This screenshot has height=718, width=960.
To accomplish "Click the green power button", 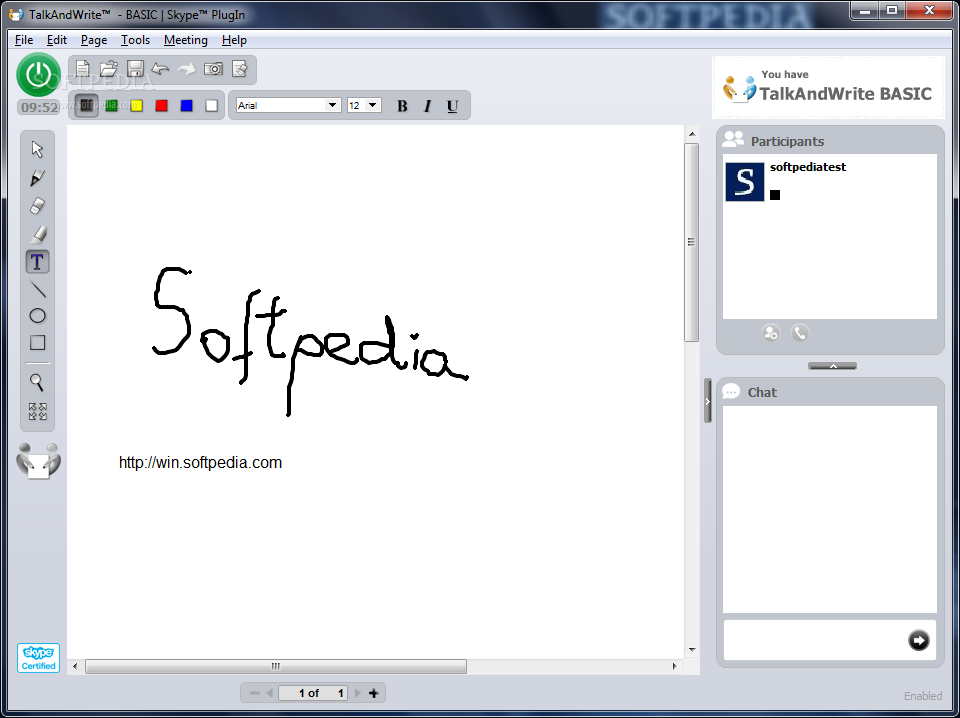I will pyautogui.click(x=39, y=75).
